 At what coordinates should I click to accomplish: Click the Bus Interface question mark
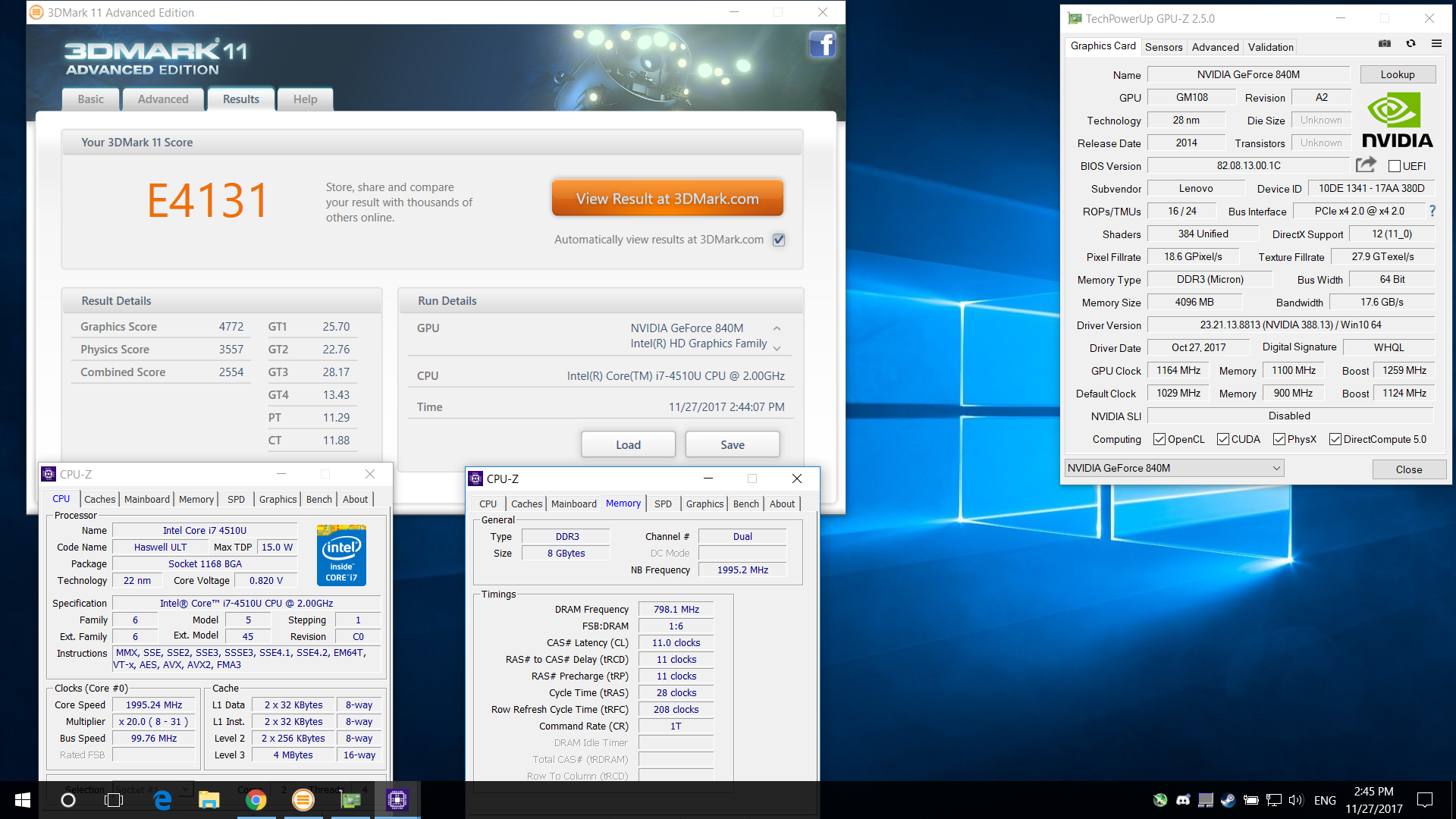click(1432, 211)
